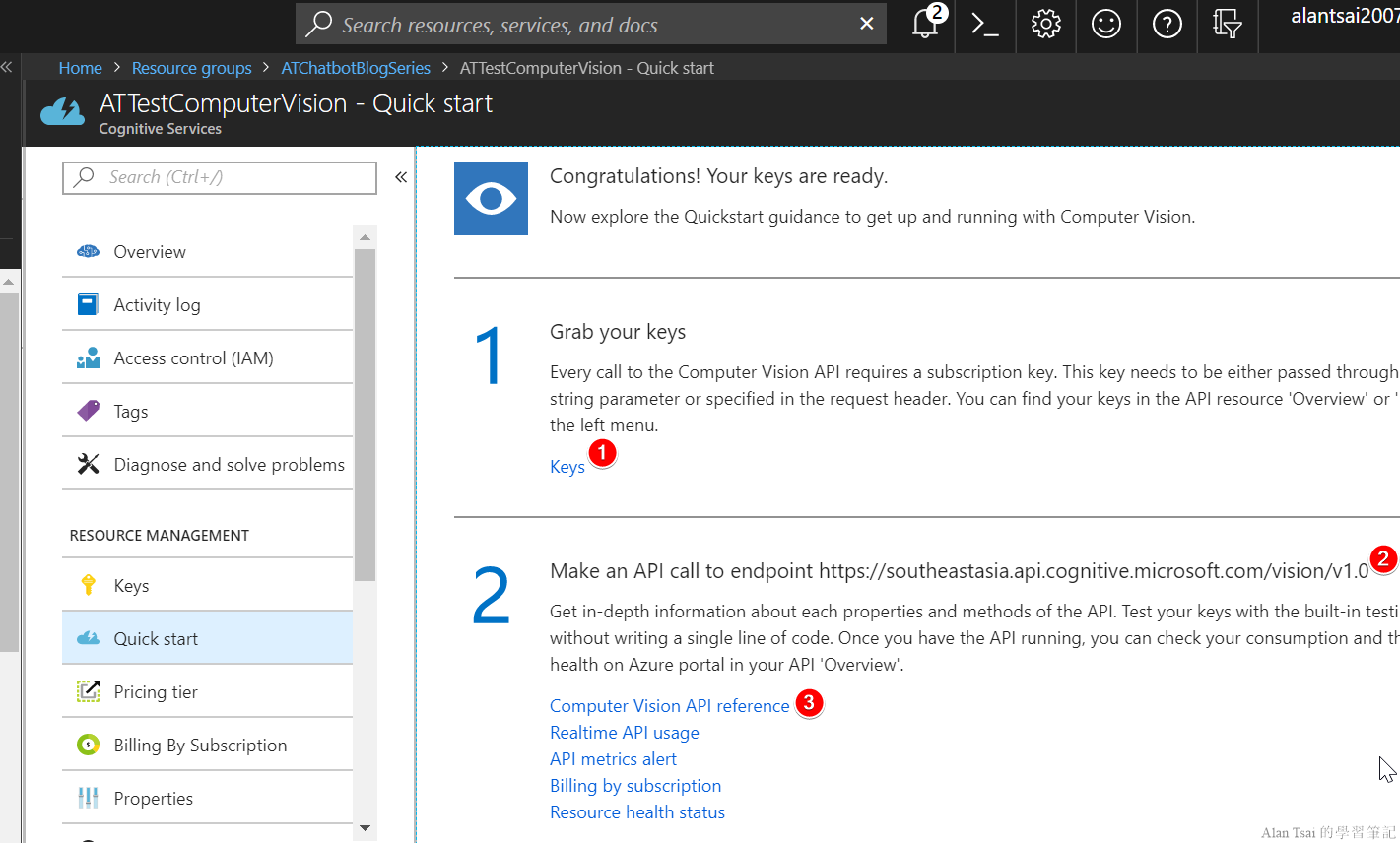Expand the portal left sidebar chevrons
Image resolution: width=1400 pixels, height=843 pixels.
click(x=6, y=67)
